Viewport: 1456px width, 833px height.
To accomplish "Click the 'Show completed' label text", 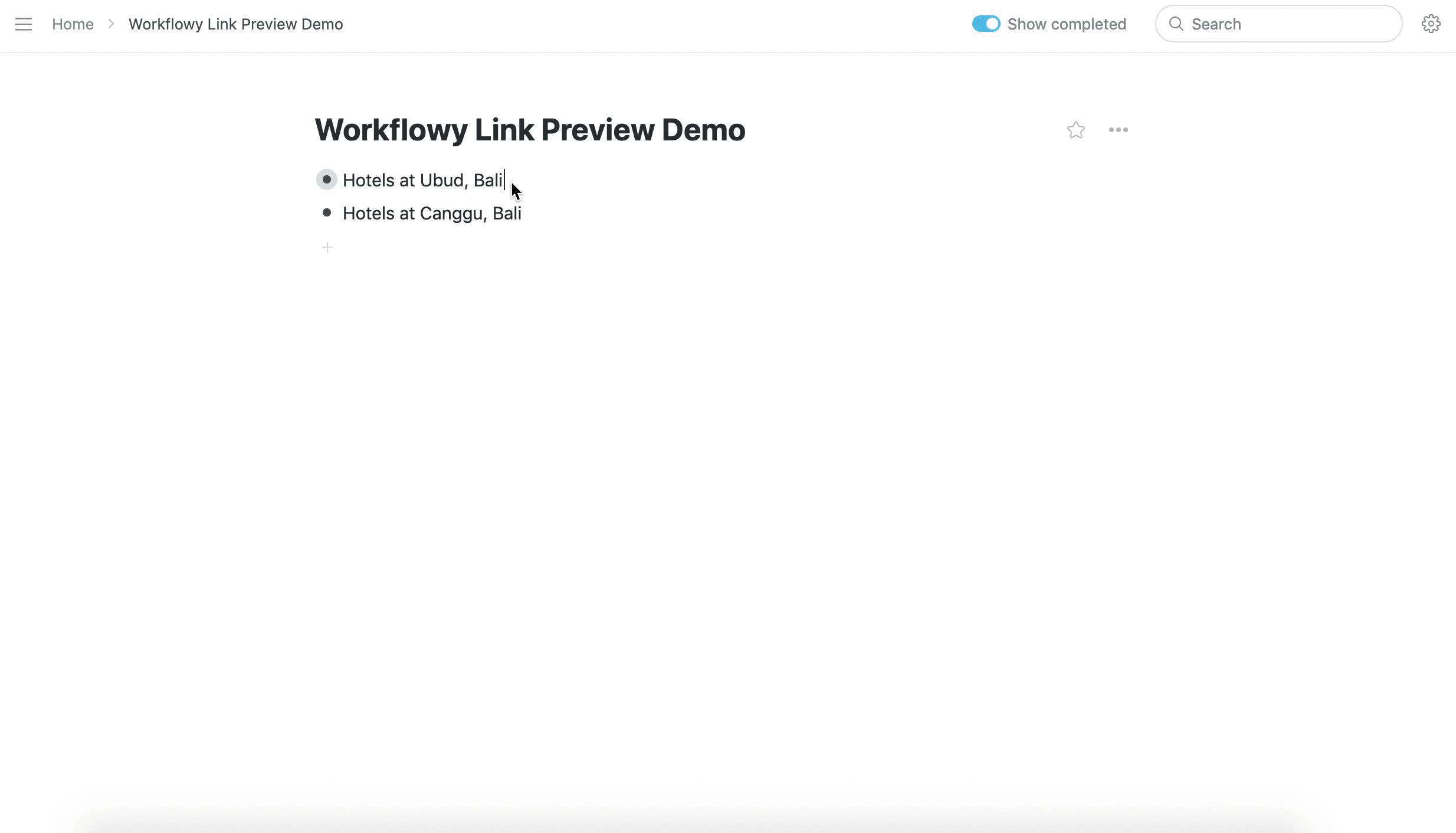I will pos(1066,24).
